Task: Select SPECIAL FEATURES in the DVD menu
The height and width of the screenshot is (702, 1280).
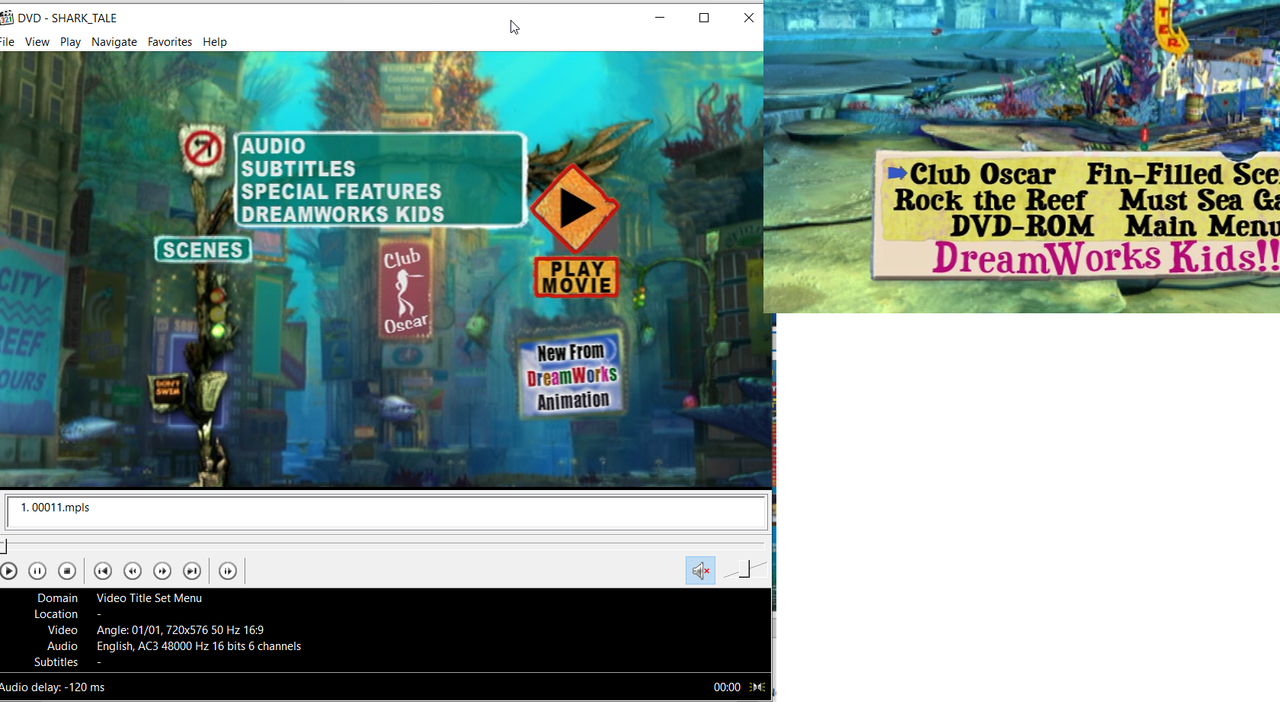Action: pyautogui.click(x=341, y=191)
